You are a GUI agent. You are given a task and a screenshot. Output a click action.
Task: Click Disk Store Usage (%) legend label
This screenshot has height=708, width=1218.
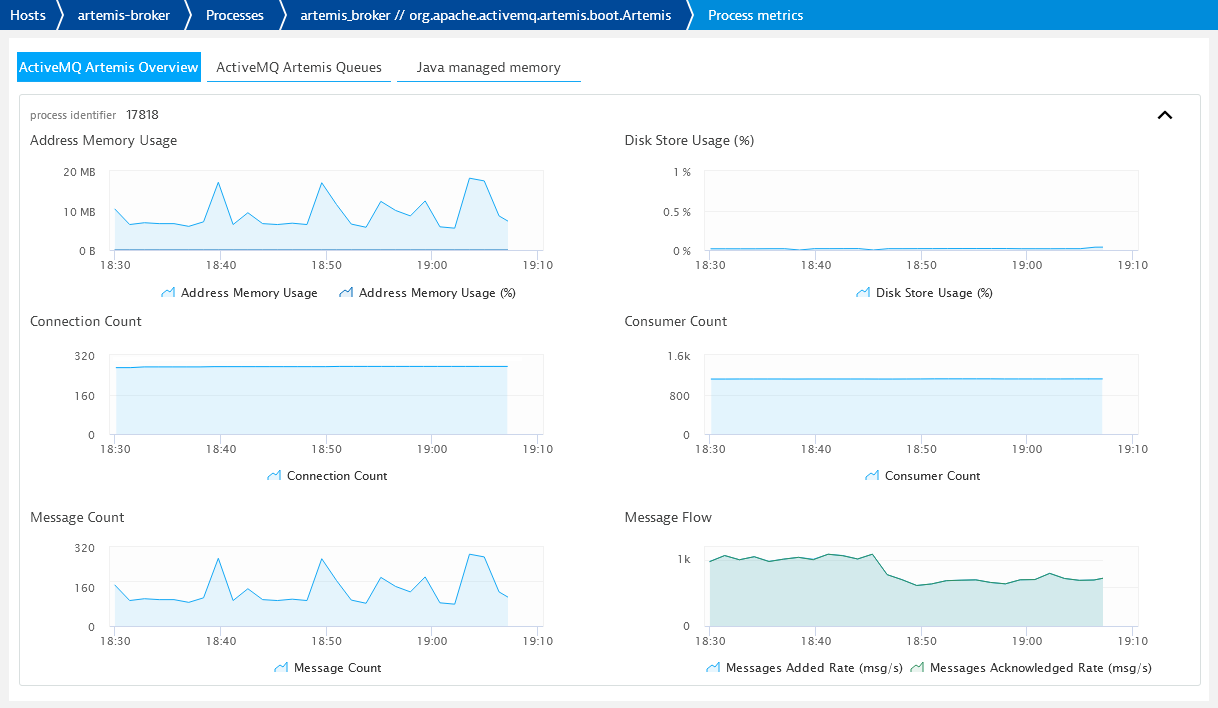click(x=934, y=293)
